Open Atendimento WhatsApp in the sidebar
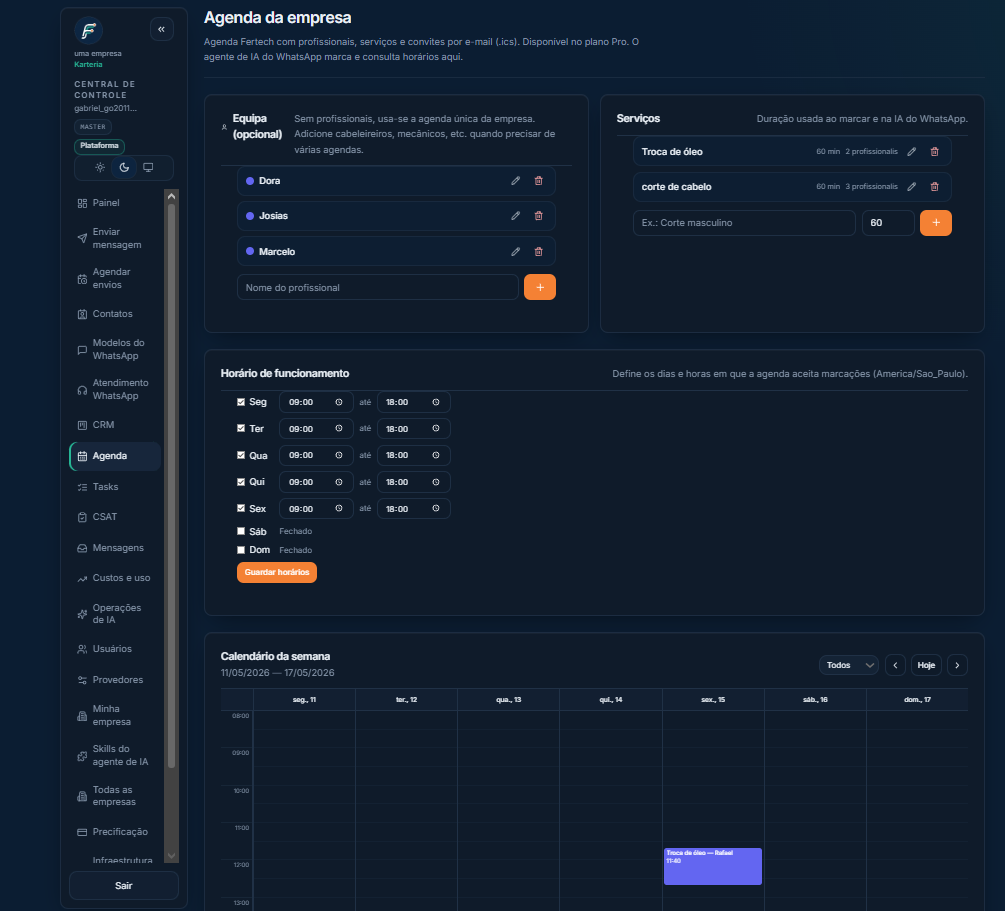The image size is (1005, 911). pyautogui.click(x=115, y=389)
